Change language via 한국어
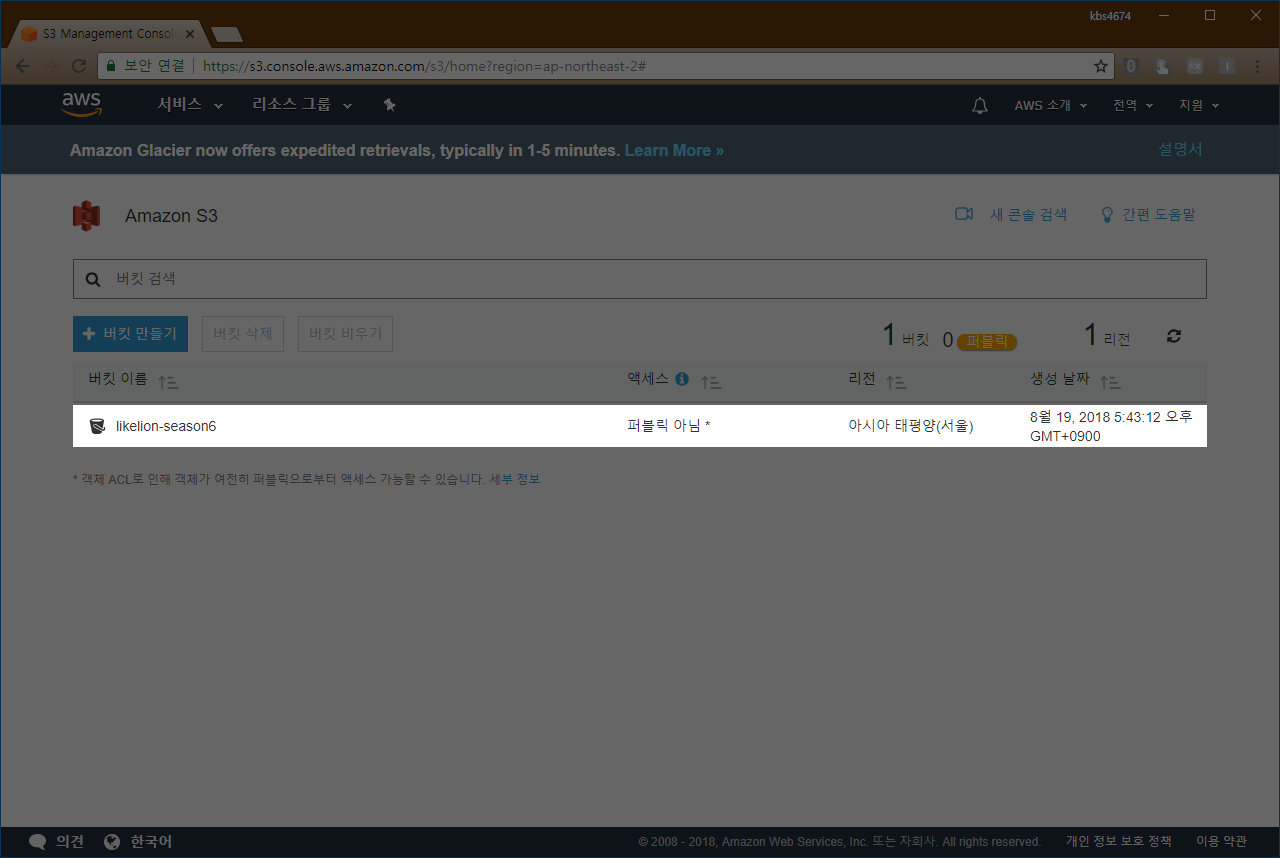 coord(151,842)
